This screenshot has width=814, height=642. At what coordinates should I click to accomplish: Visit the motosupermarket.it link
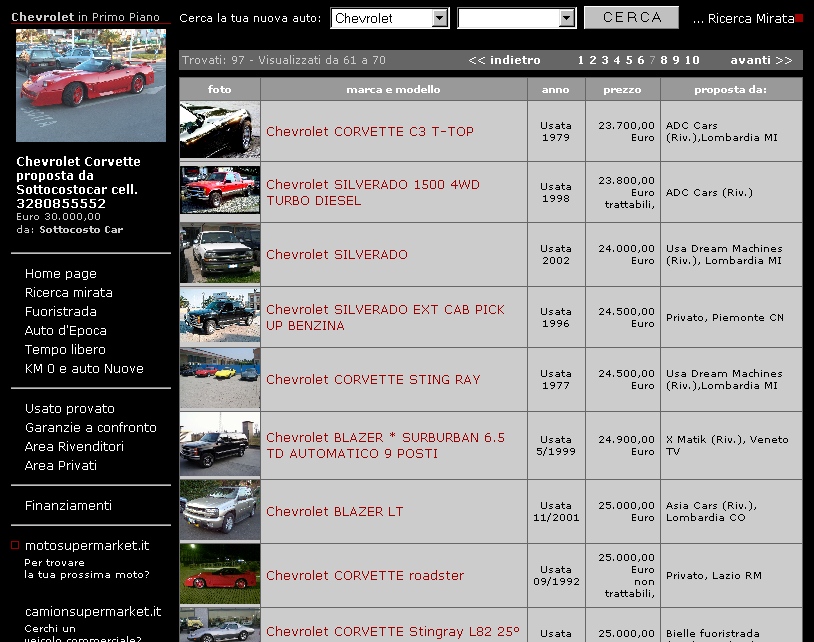tap(87, 545)
